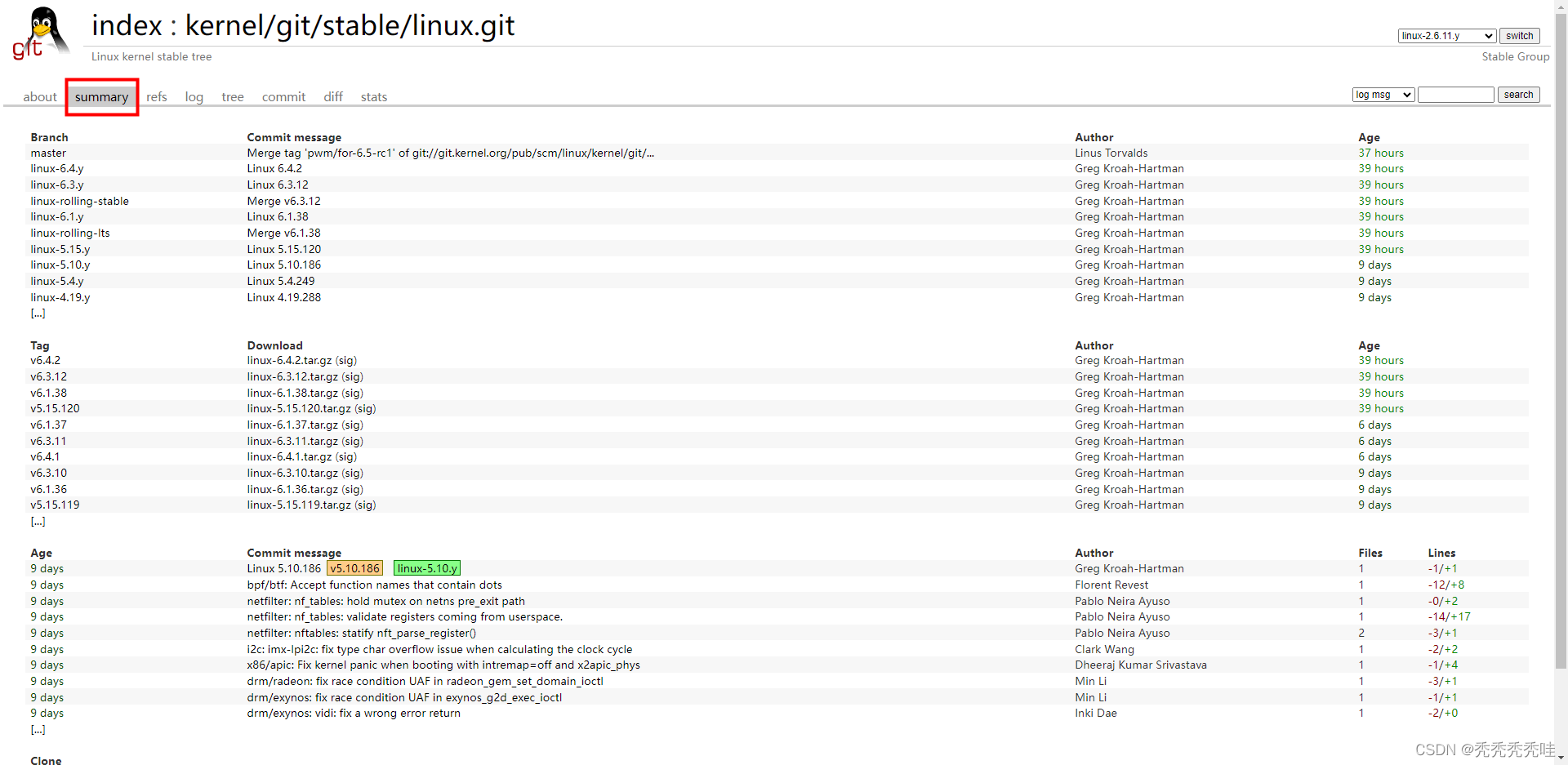The image size is (1568, 765).
Task: Open netfilter statify nft_parse_register commit
Action: [x=362, y=634]
